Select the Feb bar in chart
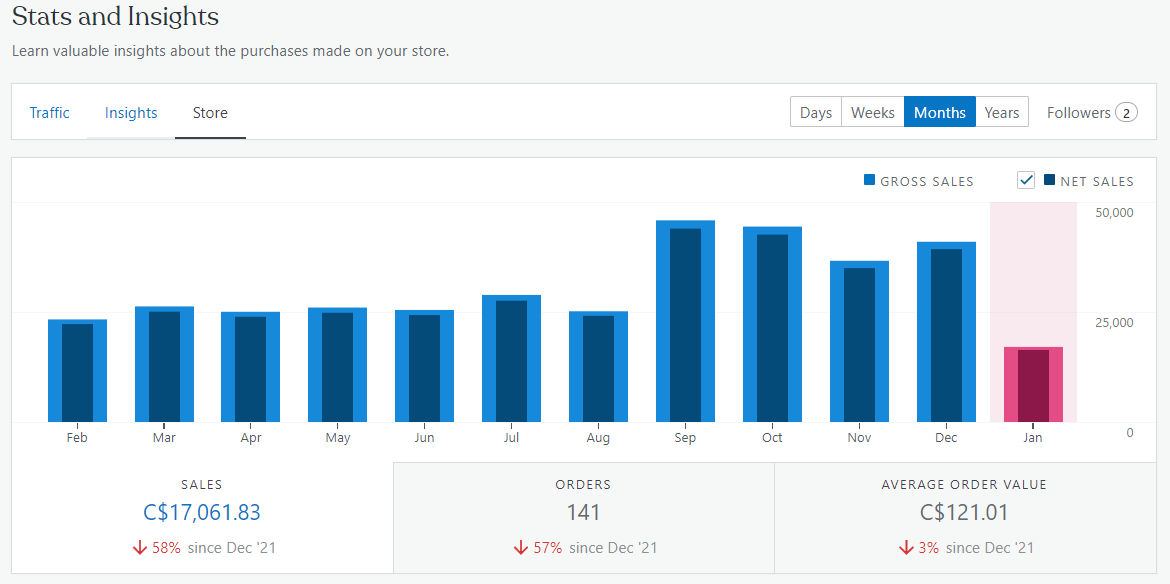 78,371
